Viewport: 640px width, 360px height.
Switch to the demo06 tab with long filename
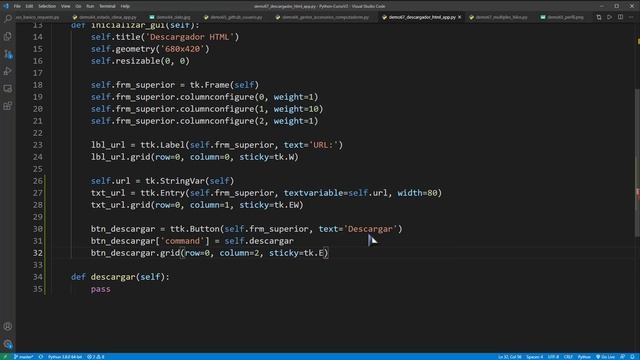point(322,17)
